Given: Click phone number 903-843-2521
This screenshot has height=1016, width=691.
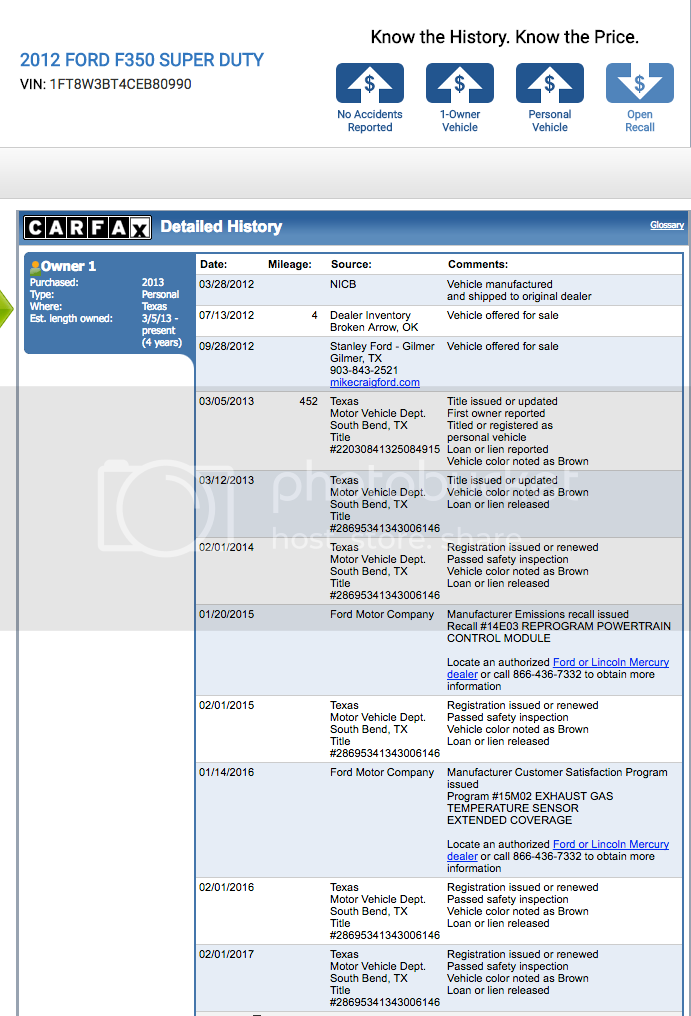Looking at the screenshot, I should (x=364, y=370).
